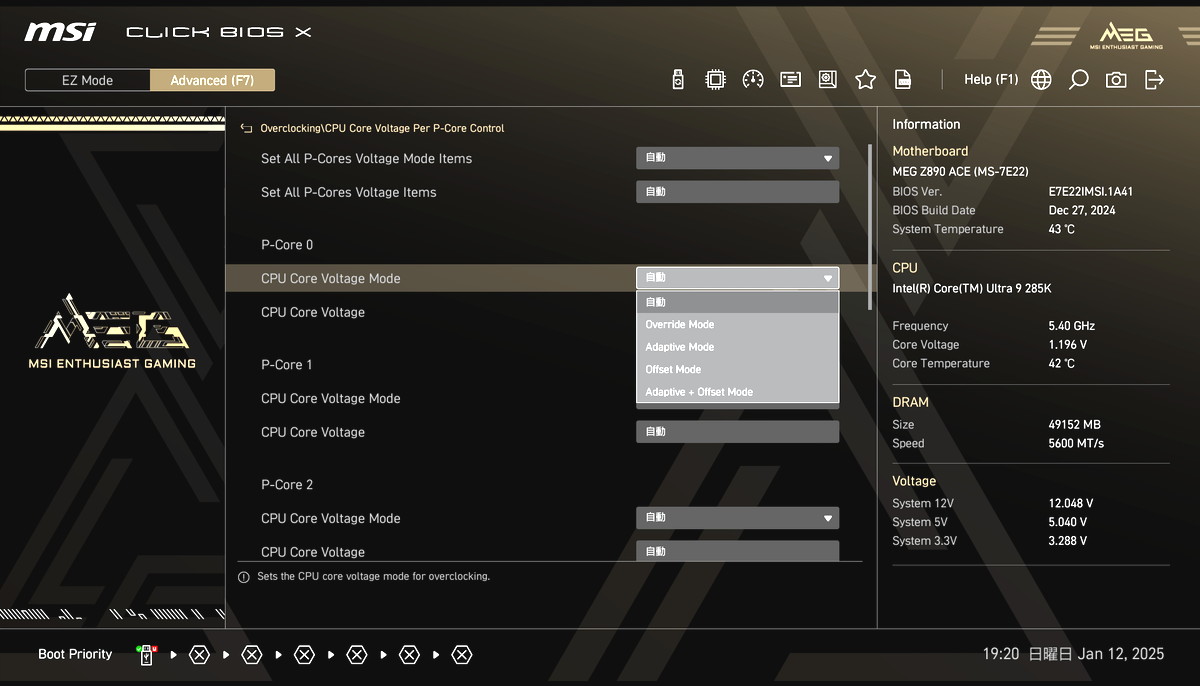Choose 自動 option in the open dropdown list
The height and width of the screenshot is (686, 1200).
737,302
